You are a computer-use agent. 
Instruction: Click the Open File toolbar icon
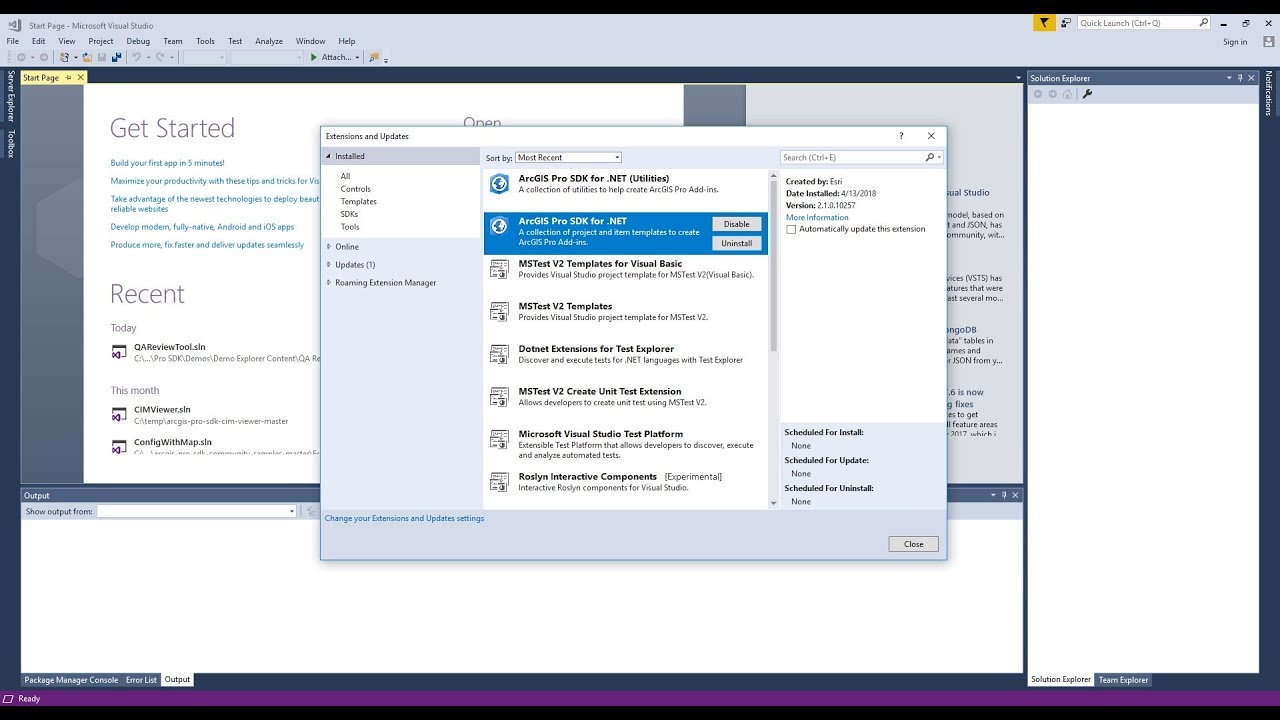pos(88,58)
